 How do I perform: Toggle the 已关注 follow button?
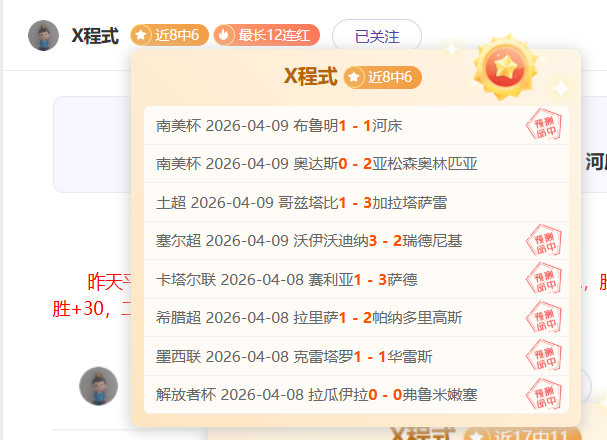pyautogui.click(x=376, y=36)
